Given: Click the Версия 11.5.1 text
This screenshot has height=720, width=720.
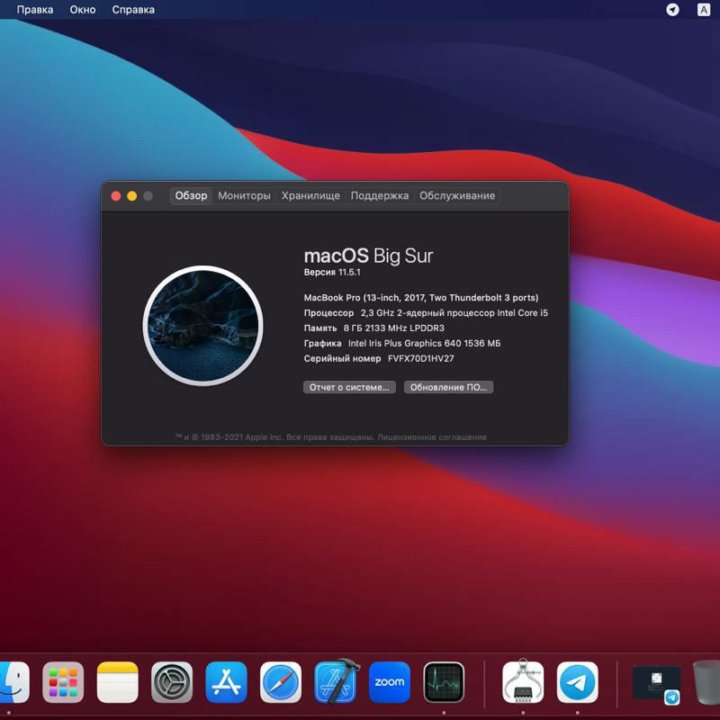Looking at the screenshot, I should click(x=332, y=272).
